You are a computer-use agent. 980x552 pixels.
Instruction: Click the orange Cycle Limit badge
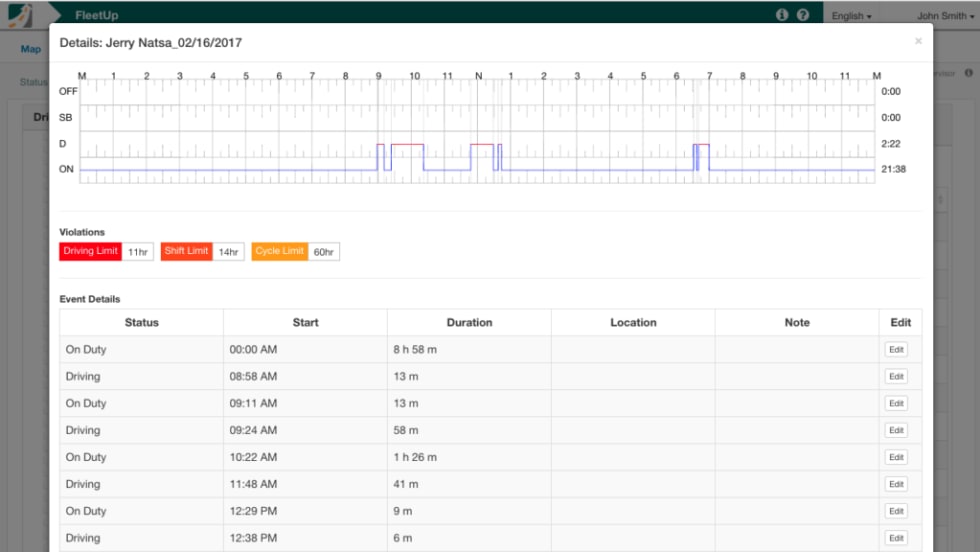tap(280, 251)
